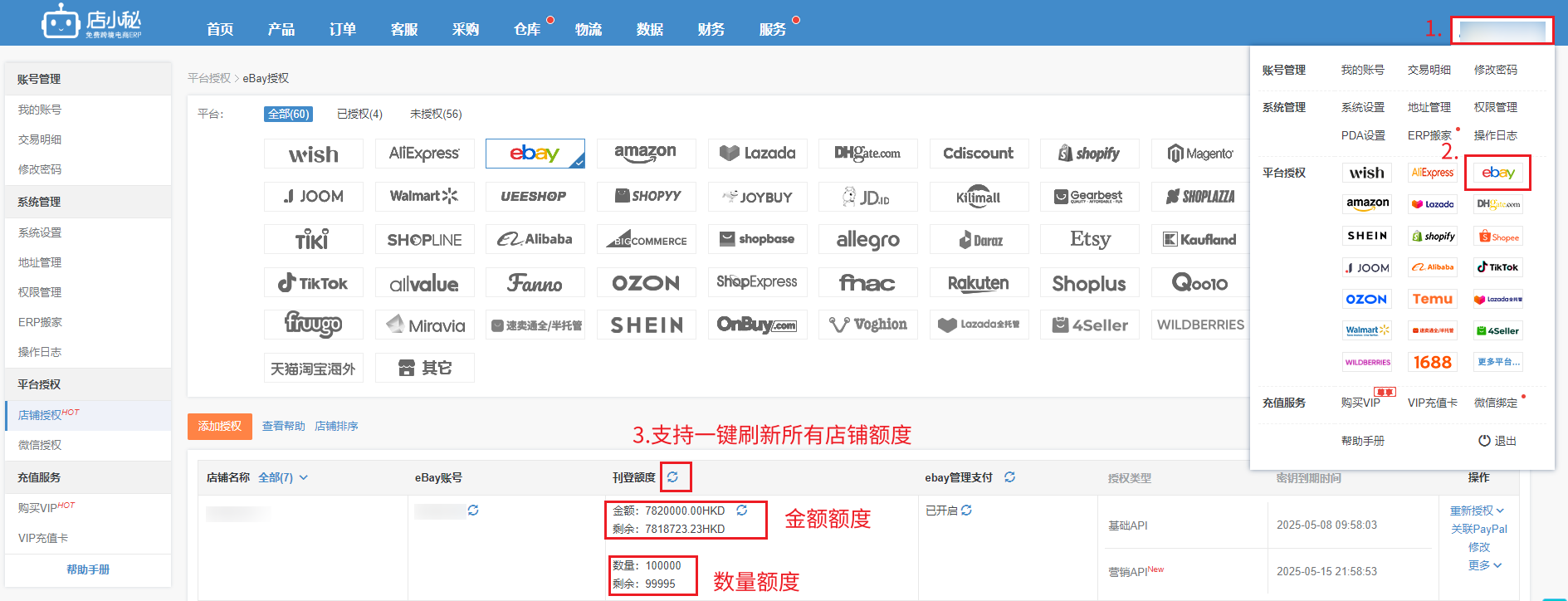This screenshot has width=1568, height=601.
Task: Open Temu logo in dropdown panel
Action: coord(1433,299)
